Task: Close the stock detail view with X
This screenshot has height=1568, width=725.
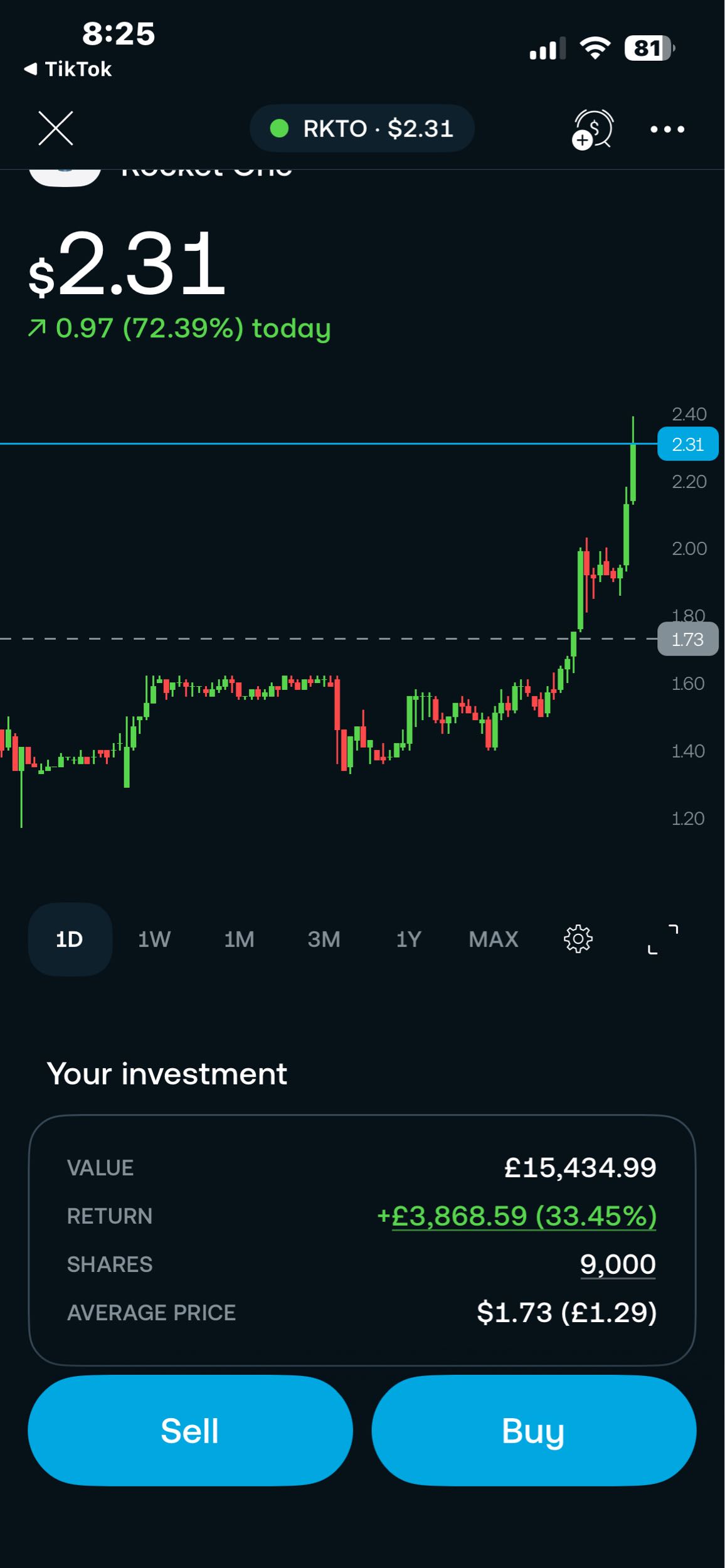Action: click(x=56, y=128)
